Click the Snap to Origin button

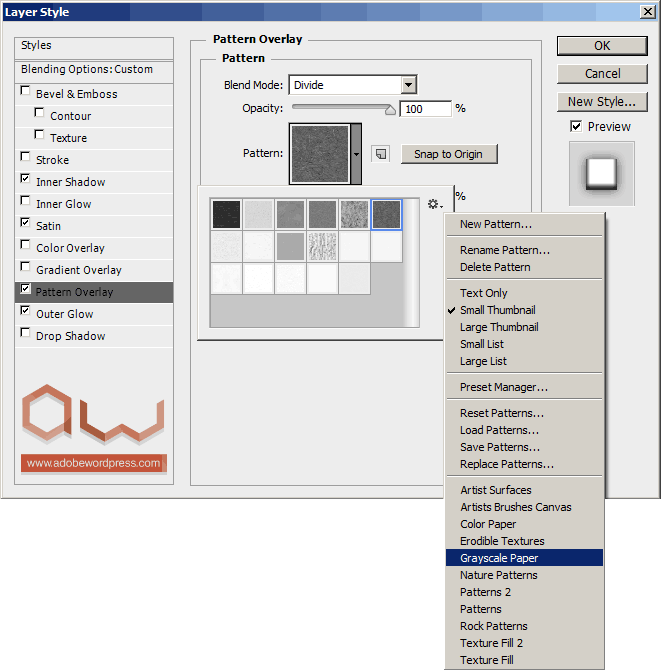pyautogui.click(x=449, y=154)
